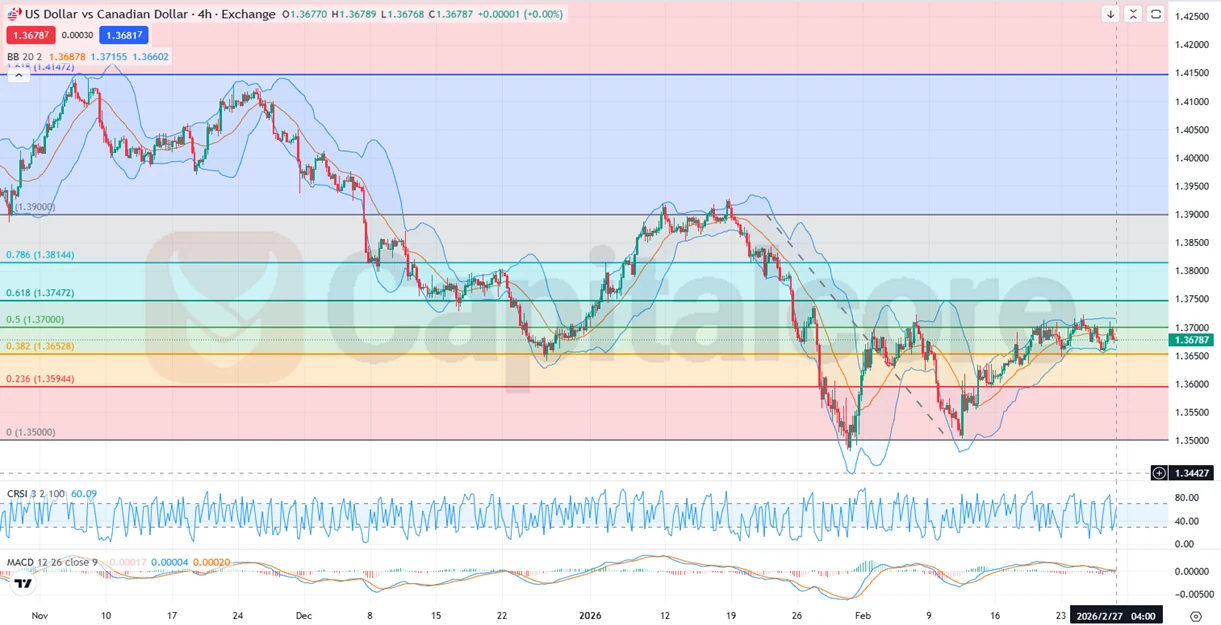
Task: Click the 1.42500 price scale value
Action: (x=1194, y=17)
